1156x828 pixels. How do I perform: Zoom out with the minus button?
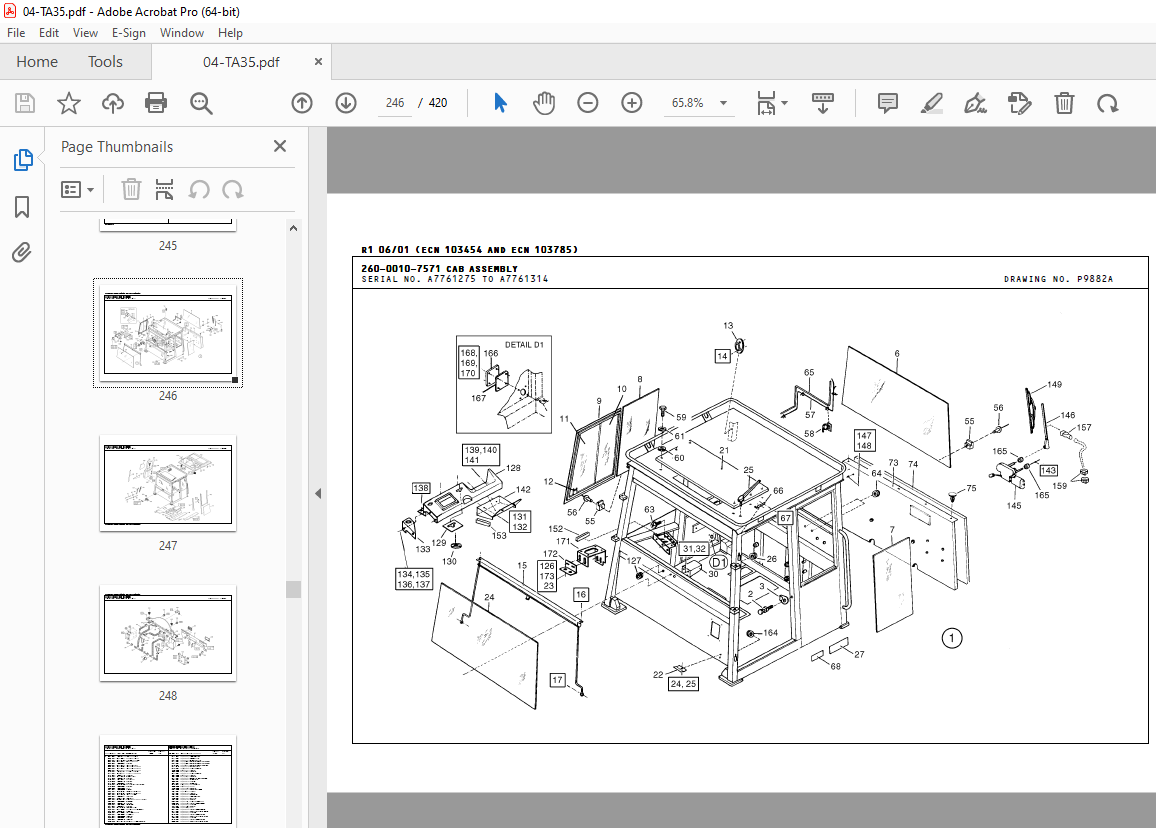(588, 103)
